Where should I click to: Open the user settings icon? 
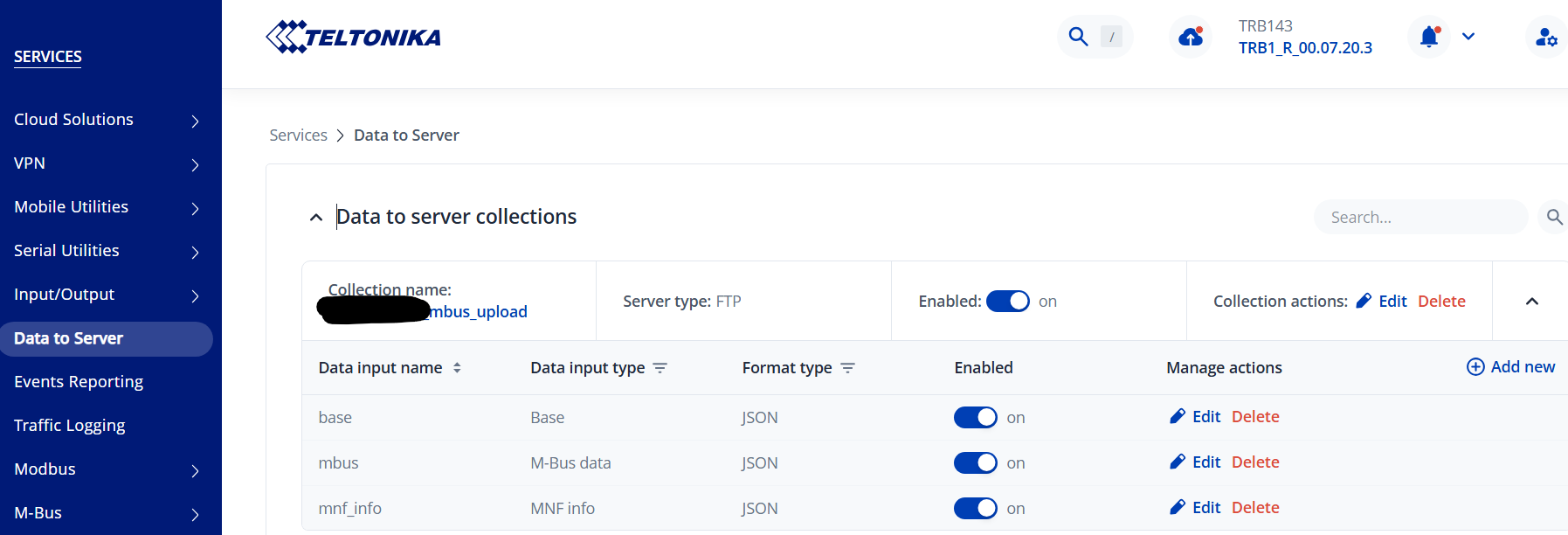coord(1546,37)
